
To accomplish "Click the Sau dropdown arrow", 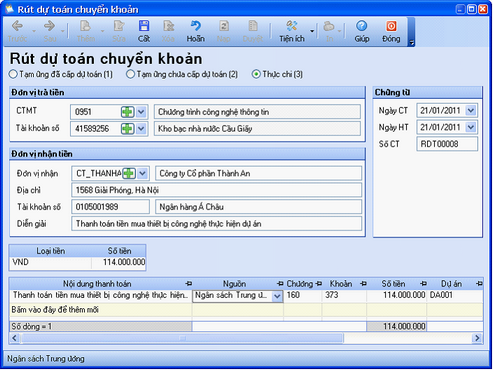I will [x=63, y=31].
